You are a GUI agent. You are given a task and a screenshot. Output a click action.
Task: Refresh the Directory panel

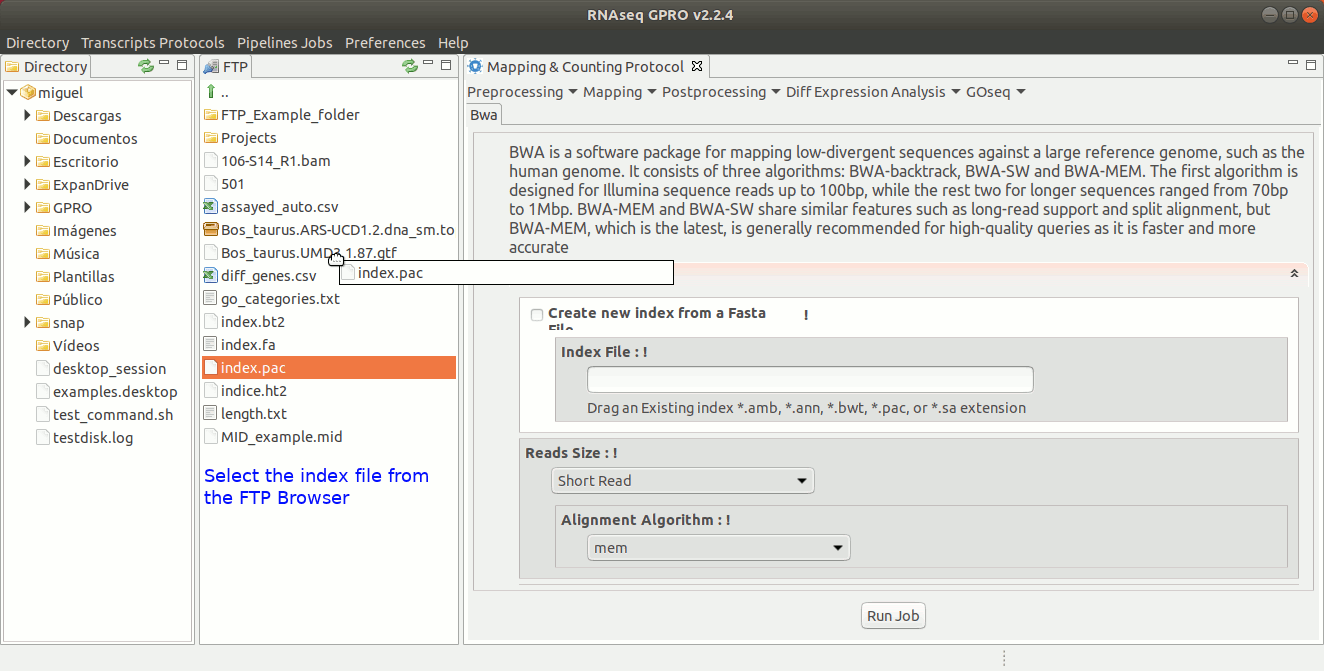(146, 66)
